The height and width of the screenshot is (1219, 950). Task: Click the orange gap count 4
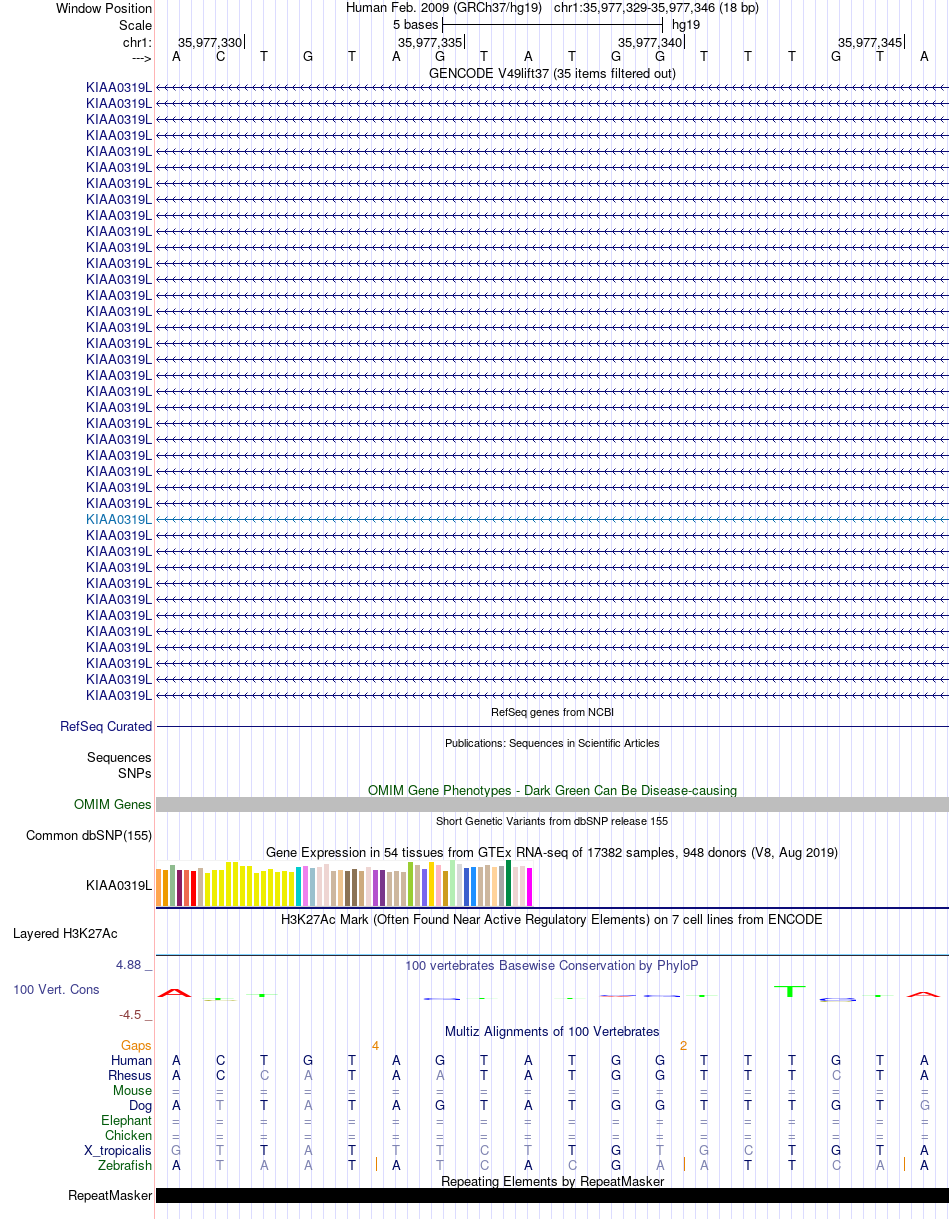(375, 1045)
